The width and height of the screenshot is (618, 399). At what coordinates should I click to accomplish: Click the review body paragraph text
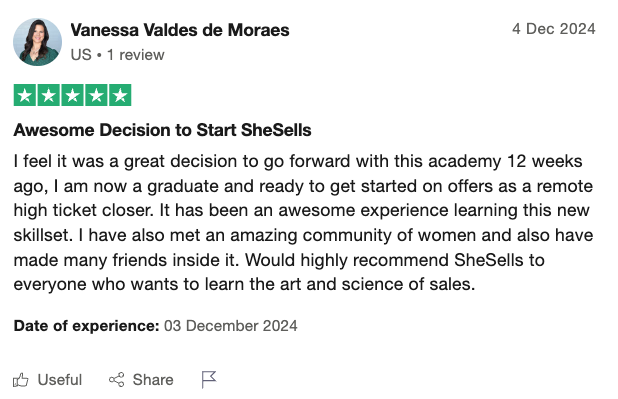[x=303, y=223]
